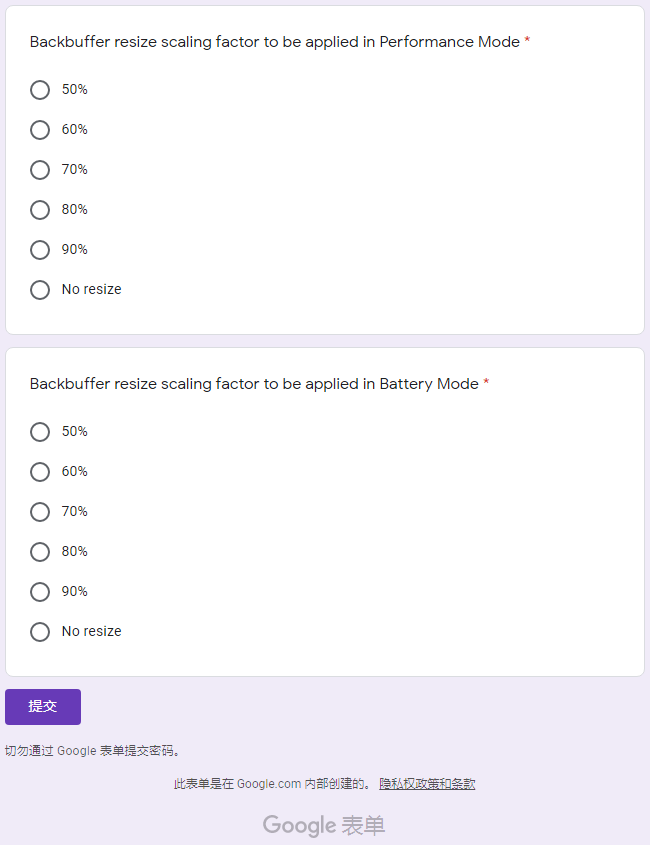
Task: Click the Performance Mode question title text
Action: point(274,42)
